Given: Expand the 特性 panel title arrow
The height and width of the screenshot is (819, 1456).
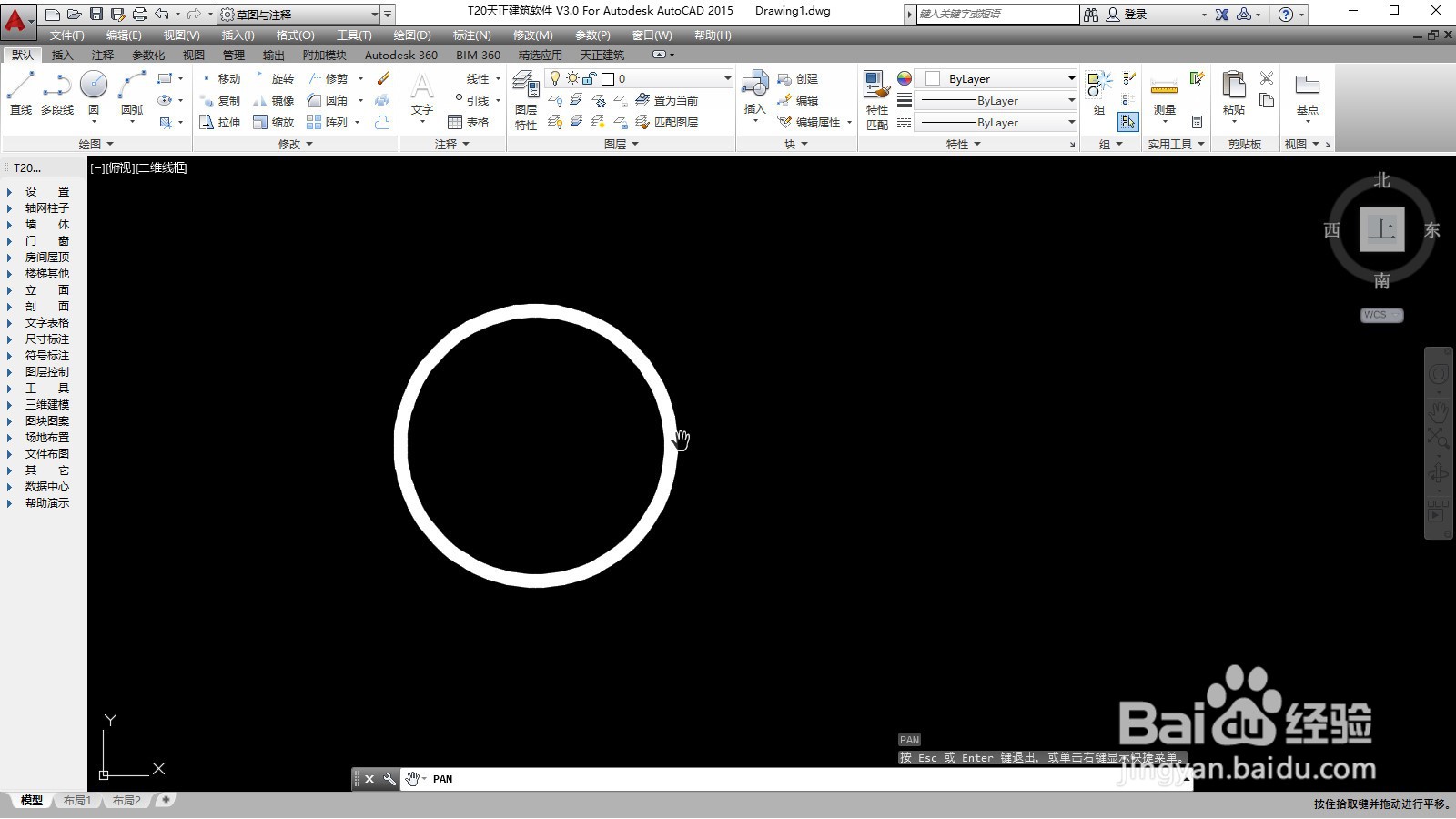Looking at the screenshot, I should click(977, 144).
